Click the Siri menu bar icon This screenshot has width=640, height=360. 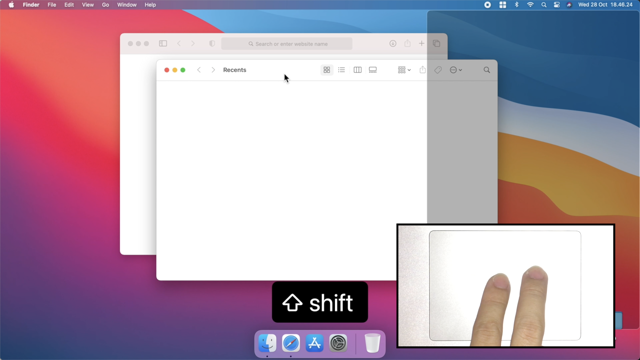coord(569,5)
